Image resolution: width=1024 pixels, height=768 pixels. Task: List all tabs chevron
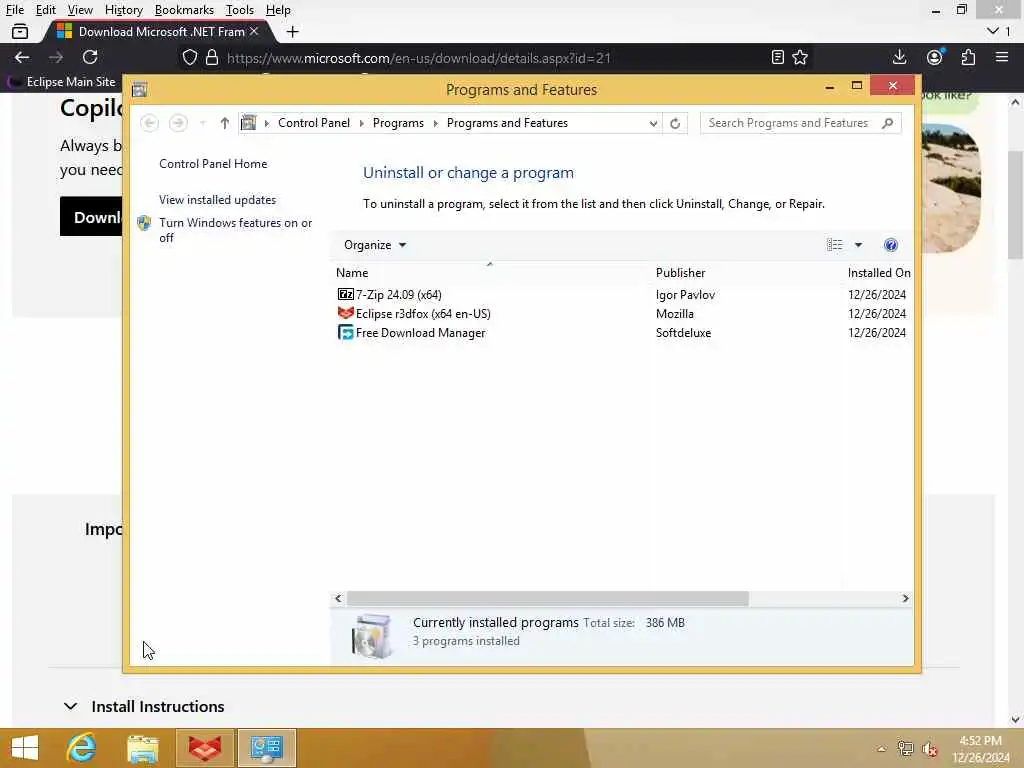(993, 31)
